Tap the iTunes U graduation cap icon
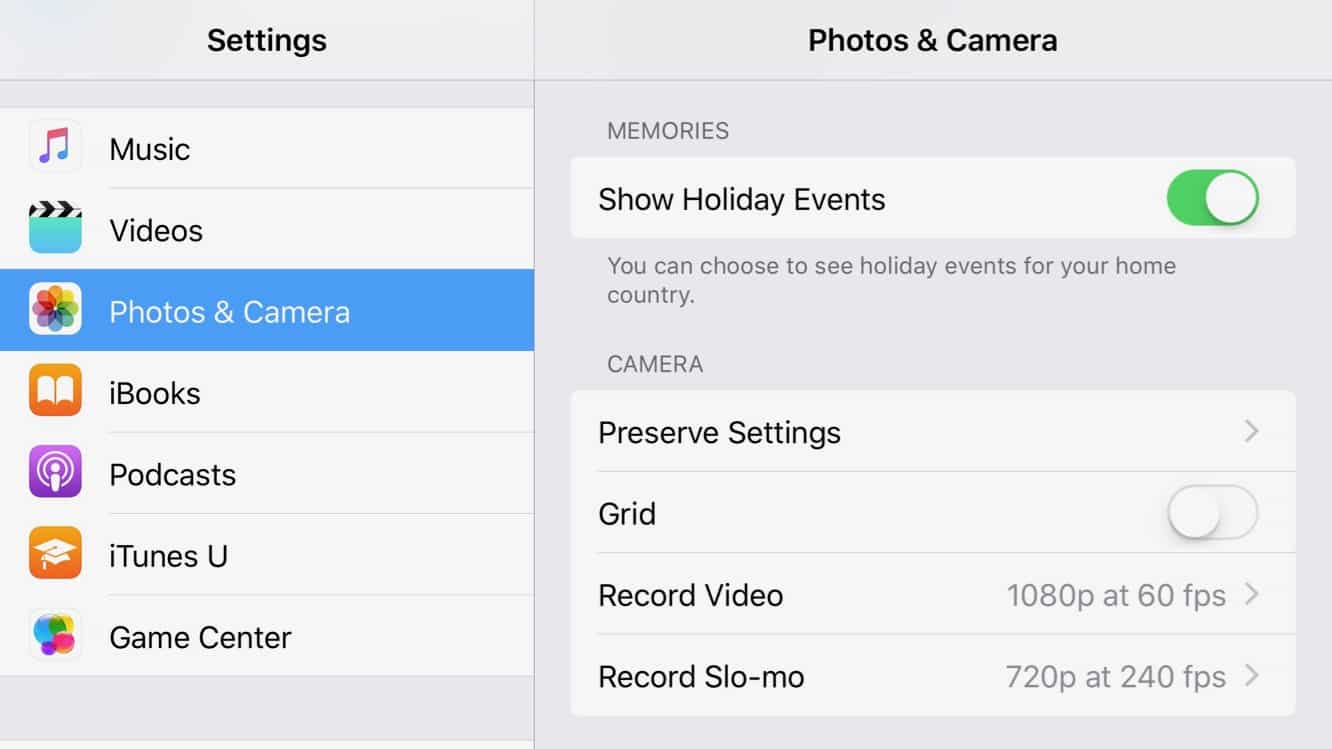1332x749 pixels. point(55,553)
